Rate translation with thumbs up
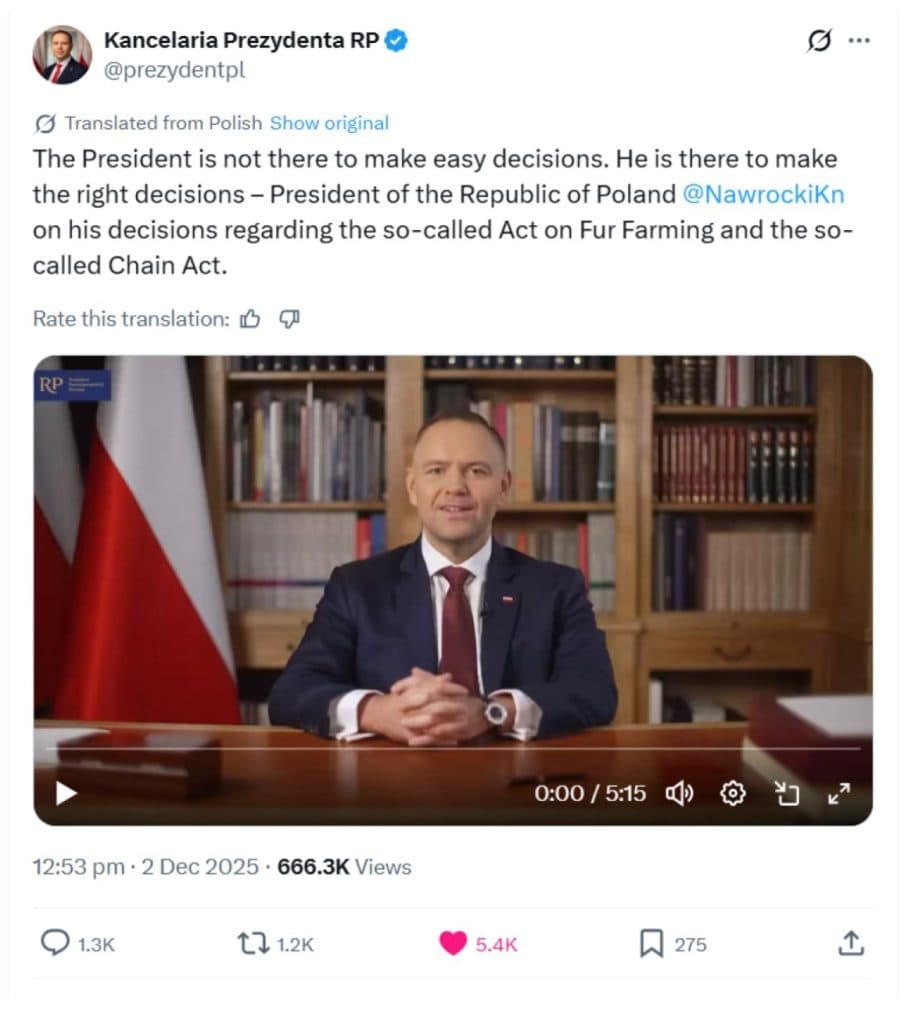This screenshot has height=1024, width=915. tap(250, 319)
